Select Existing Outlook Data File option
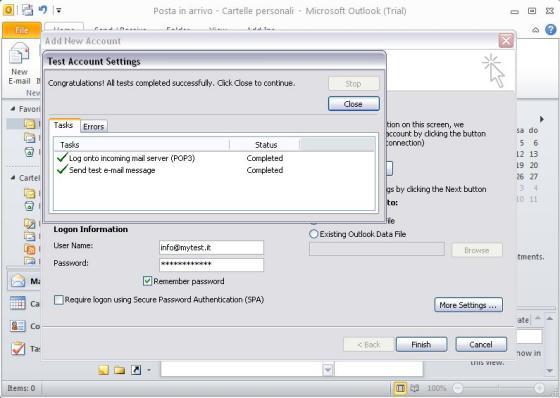The width and height of the screenshot is (560, 398). pos(313,234)
